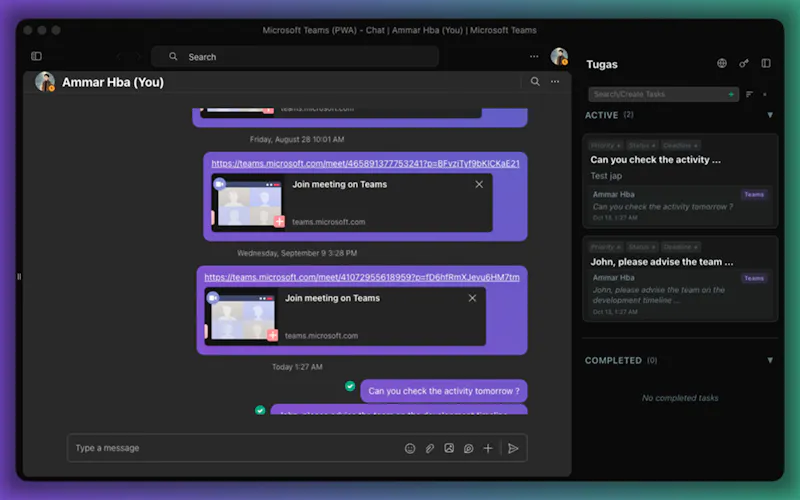Viewport: 800px width, 500px height.
Task: Open Priority dropdown on 'Can you check' task
Action: point(605,145)
